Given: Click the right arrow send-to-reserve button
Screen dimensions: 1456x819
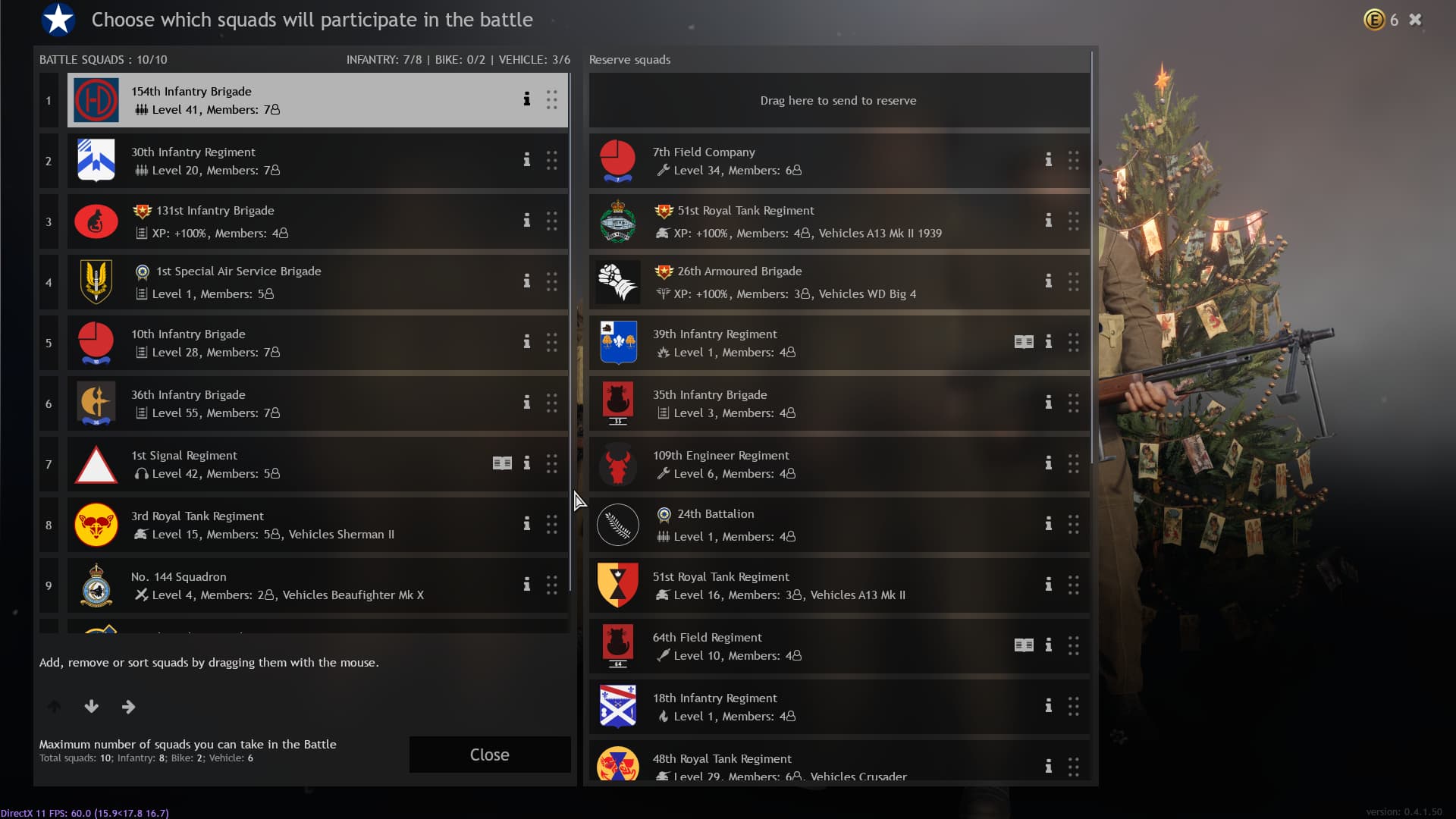Looking at the screenshot, I should click(x=128, y=707).
